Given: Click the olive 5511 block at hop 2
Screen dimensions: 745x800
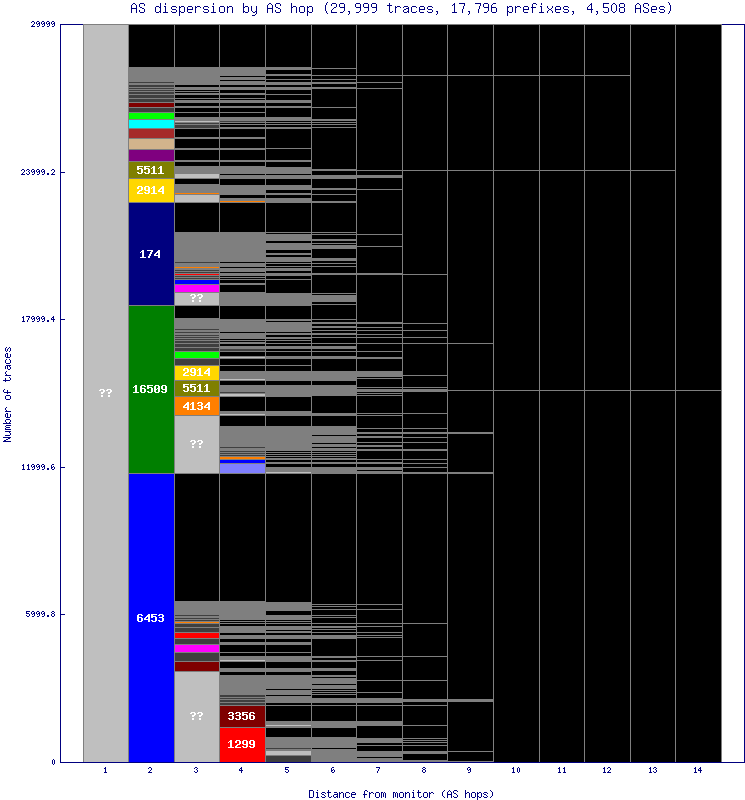Looking at the screenshot, I should pos(151,170).
